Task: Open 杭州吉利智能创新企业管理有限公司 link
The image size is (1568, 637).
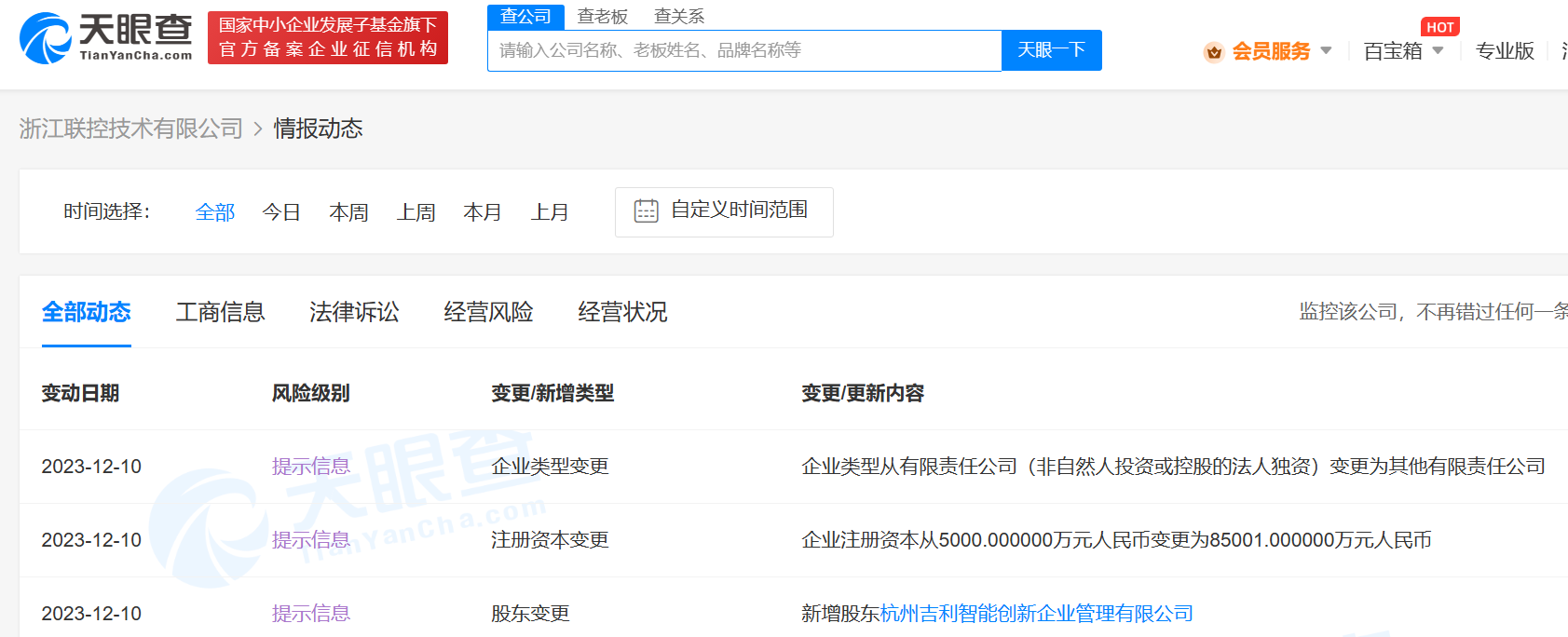Action: tap(1037, 614)
